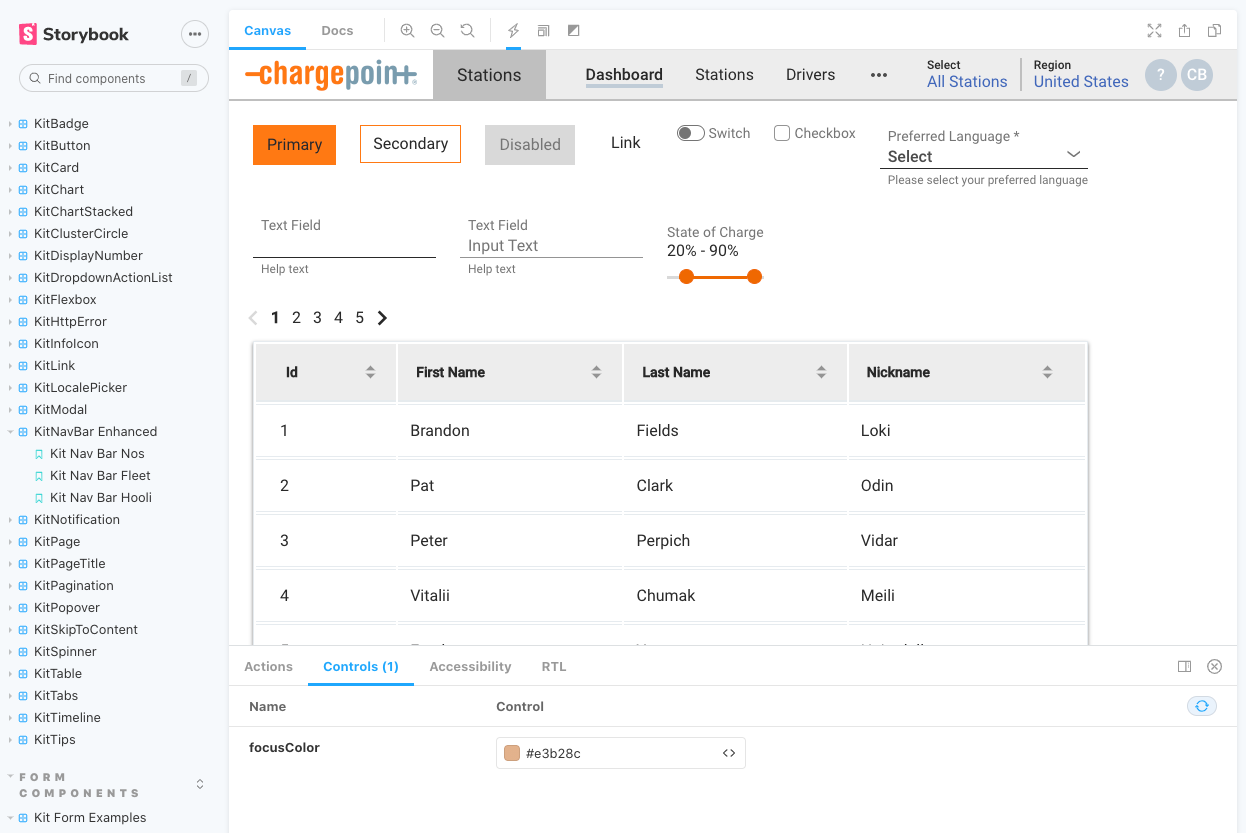Click the Secondary button
This screenshot has height=833, width=1246.
pos(410,143)
